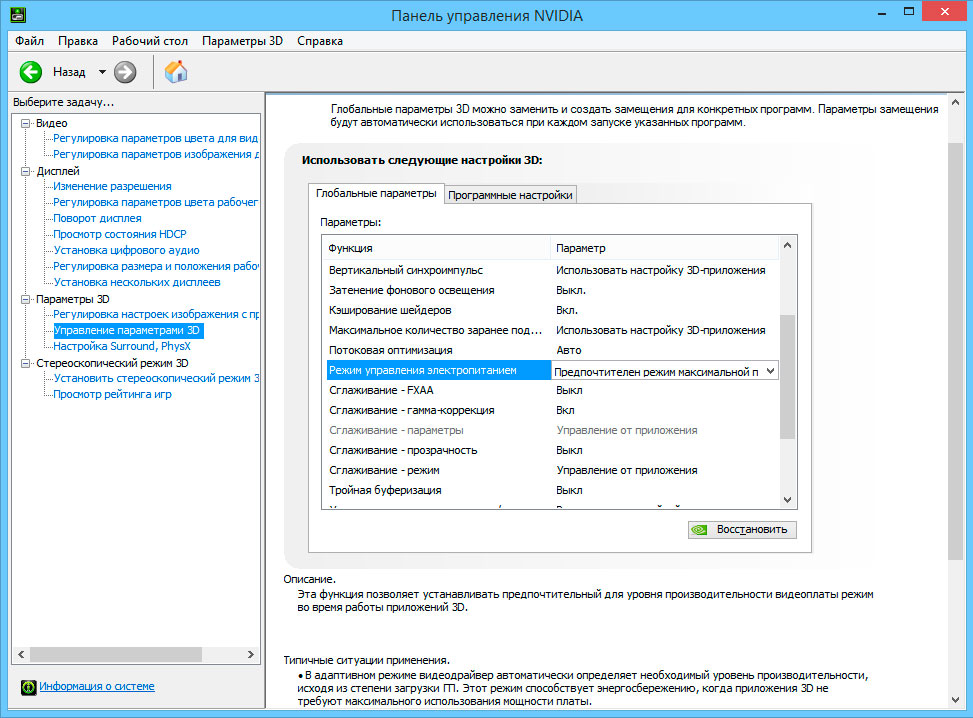The width and height of the screenshot is (973, 718).
Task: Click the main page vertical scrollbar thumb
Action: pyautogui.click(x=956, y=352)
